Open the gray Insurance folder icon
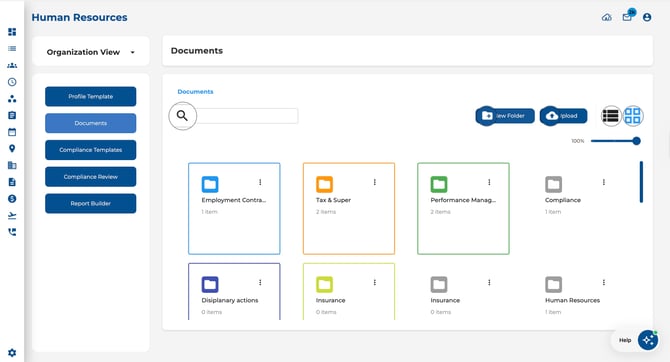Viewport: 670px width, 362px height. 439,285
